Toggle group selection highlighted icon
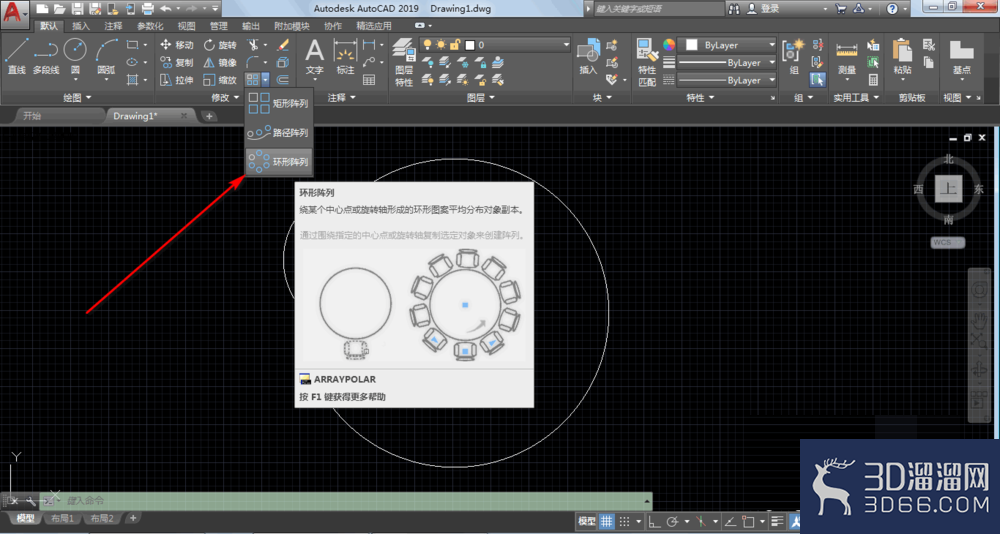 817,80
